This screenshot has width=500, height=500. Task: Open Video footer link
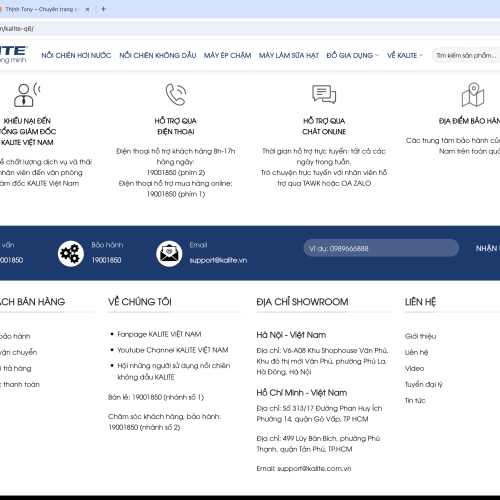click(x=414, y=368)
